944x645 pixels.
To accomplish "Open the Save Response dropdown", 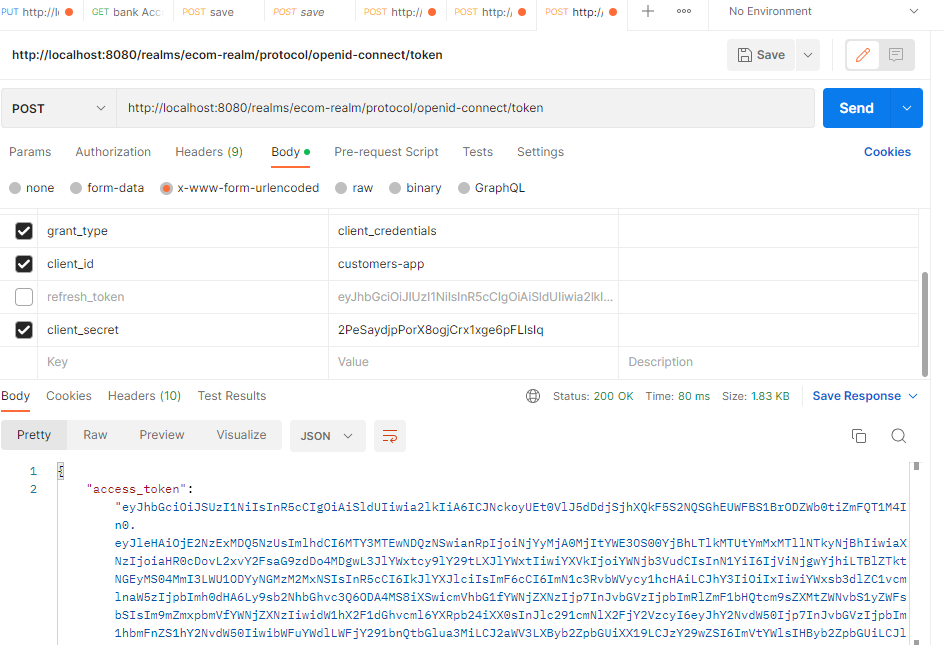I will [x=863, y=395].
